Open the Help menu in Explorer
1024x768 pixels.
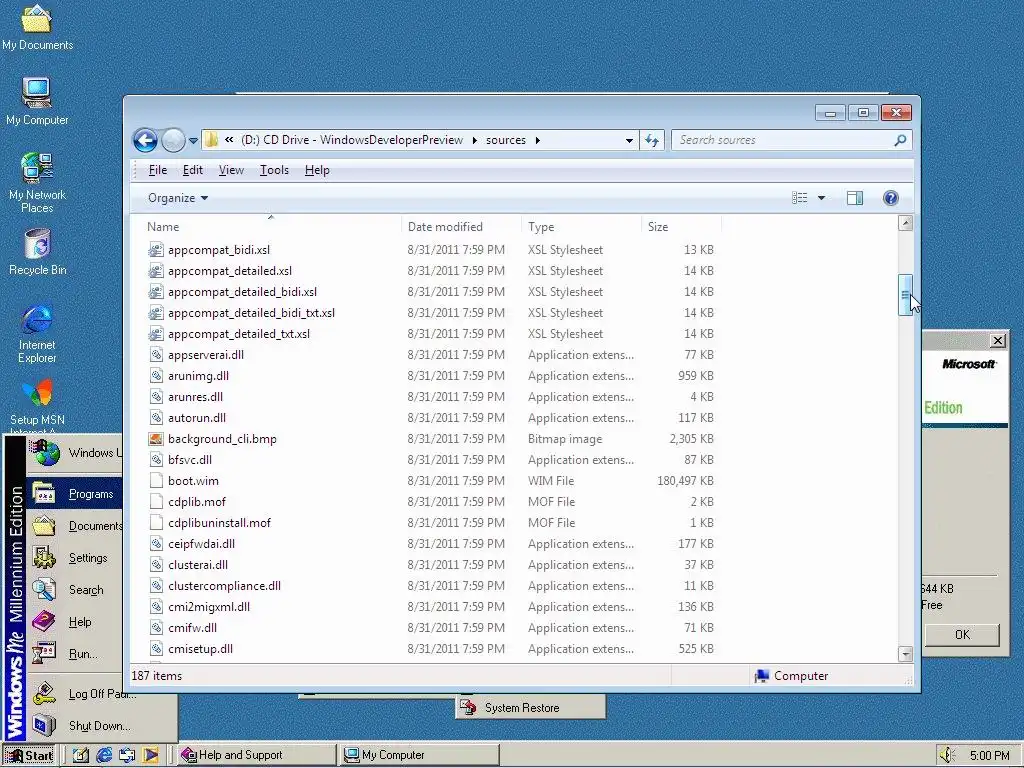(317, 170)
